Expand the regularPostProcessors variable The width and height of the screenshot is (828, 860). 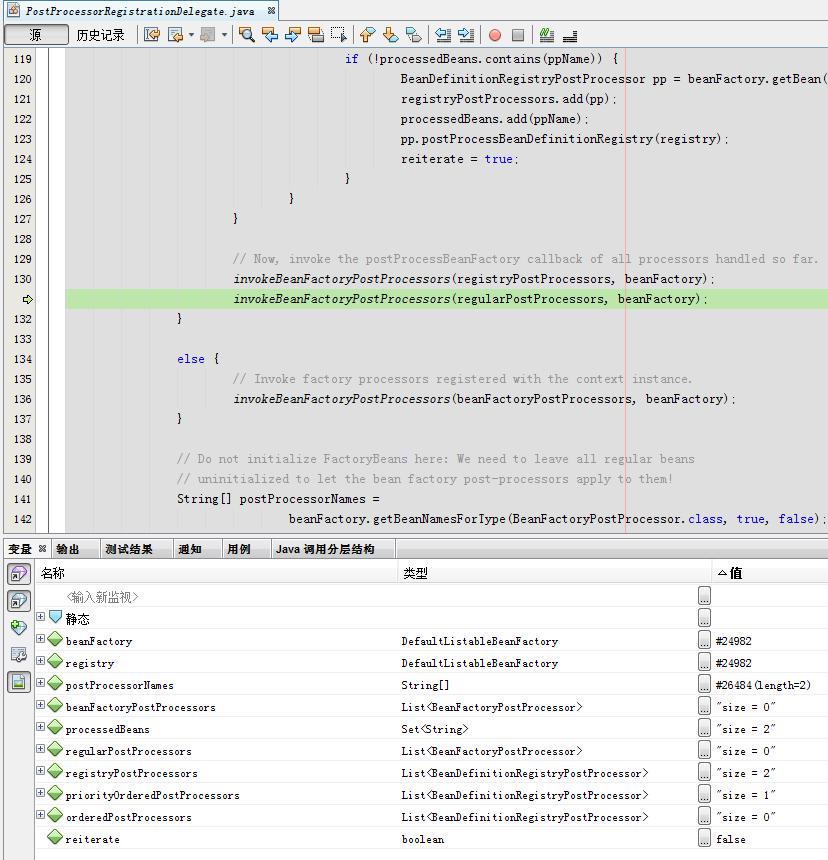(x=41, y=748)
